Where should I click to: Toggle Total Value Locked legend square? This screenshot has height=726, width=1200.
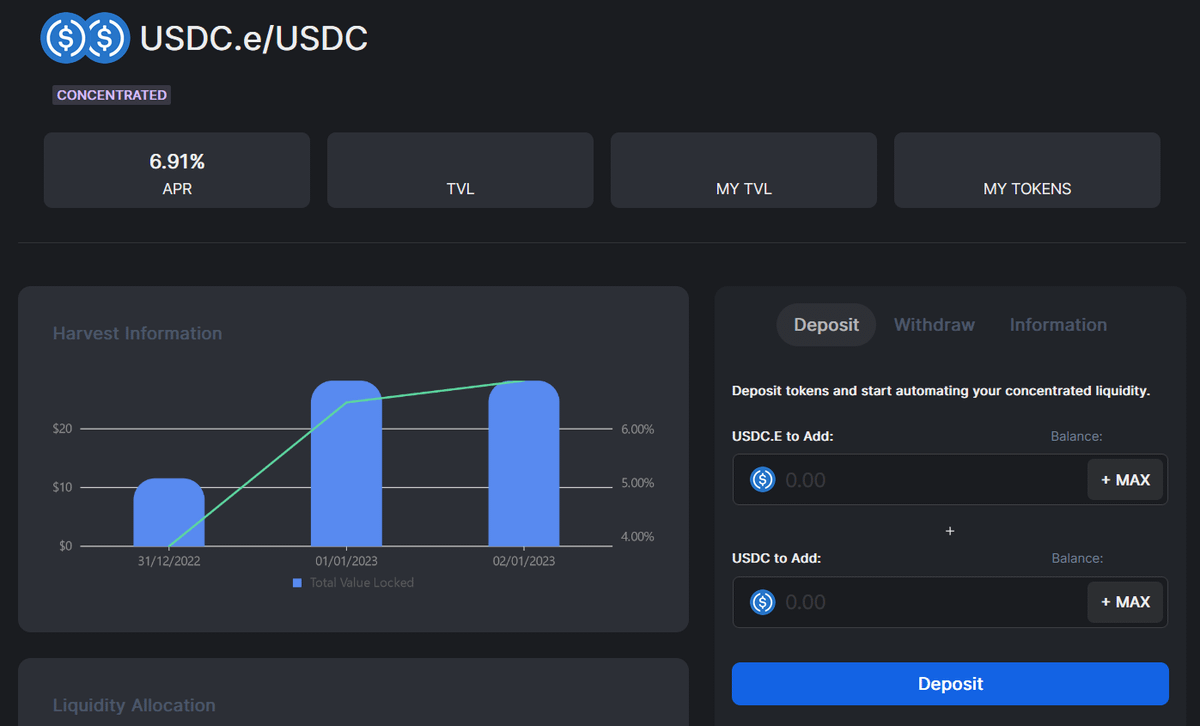coord(297,583)
